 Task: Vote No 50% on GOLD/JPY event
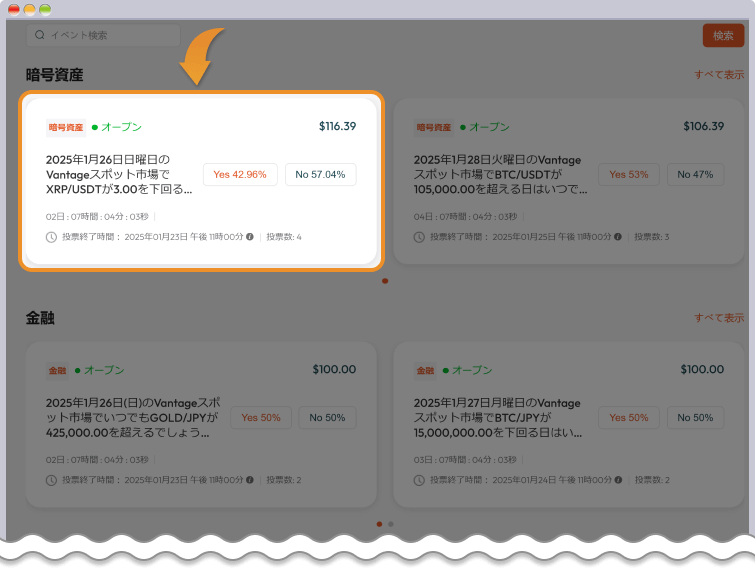[327, 417]
